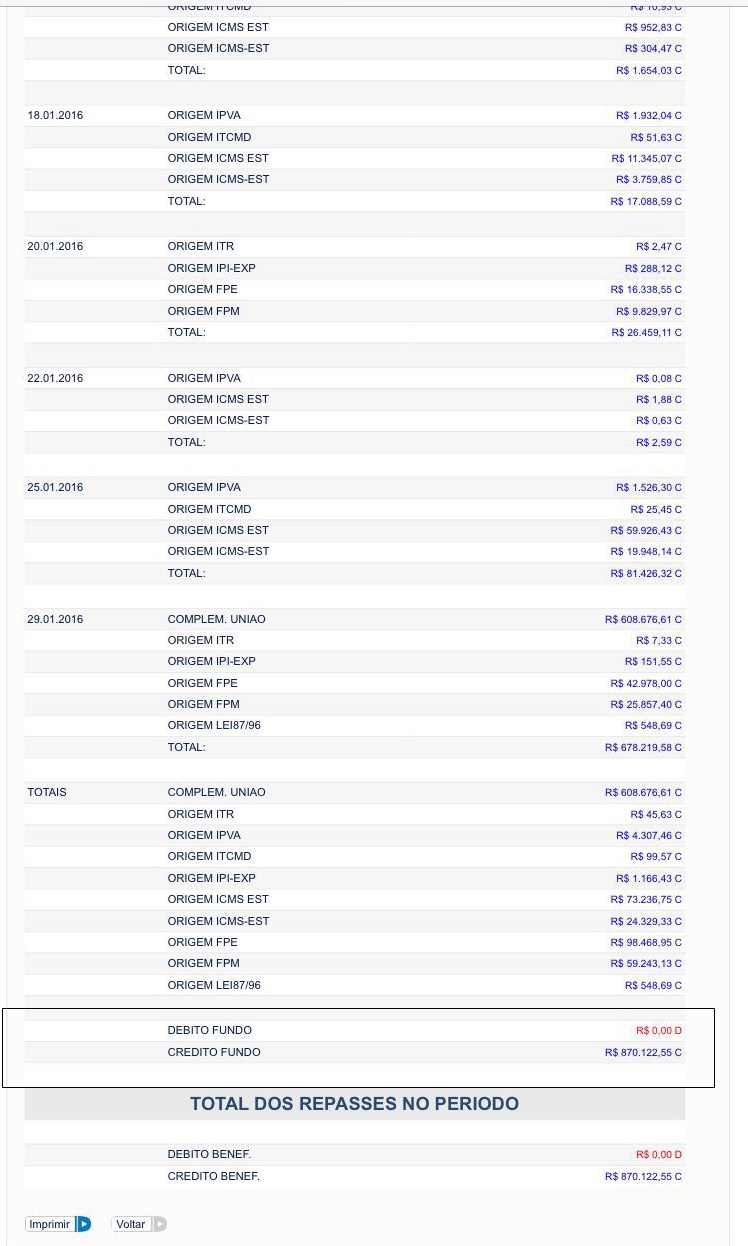Click COMPLEM. UNIAO under 29.01.2016
This screenshot has width=748, height=1246.
(217, 619)
